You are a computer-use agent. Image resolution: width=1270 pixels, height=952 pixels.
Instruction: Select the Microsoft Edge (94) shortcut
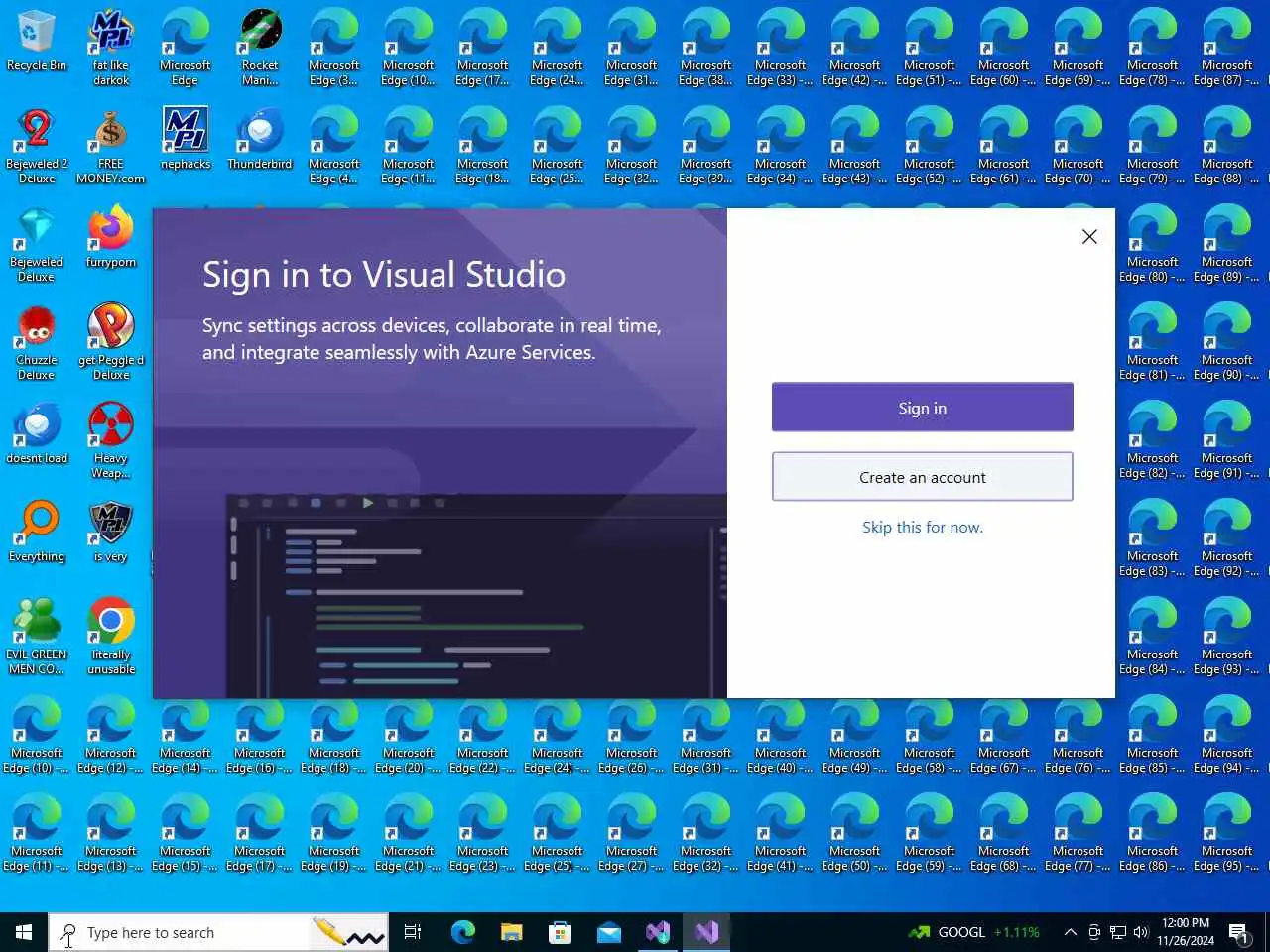point(1227,735)
